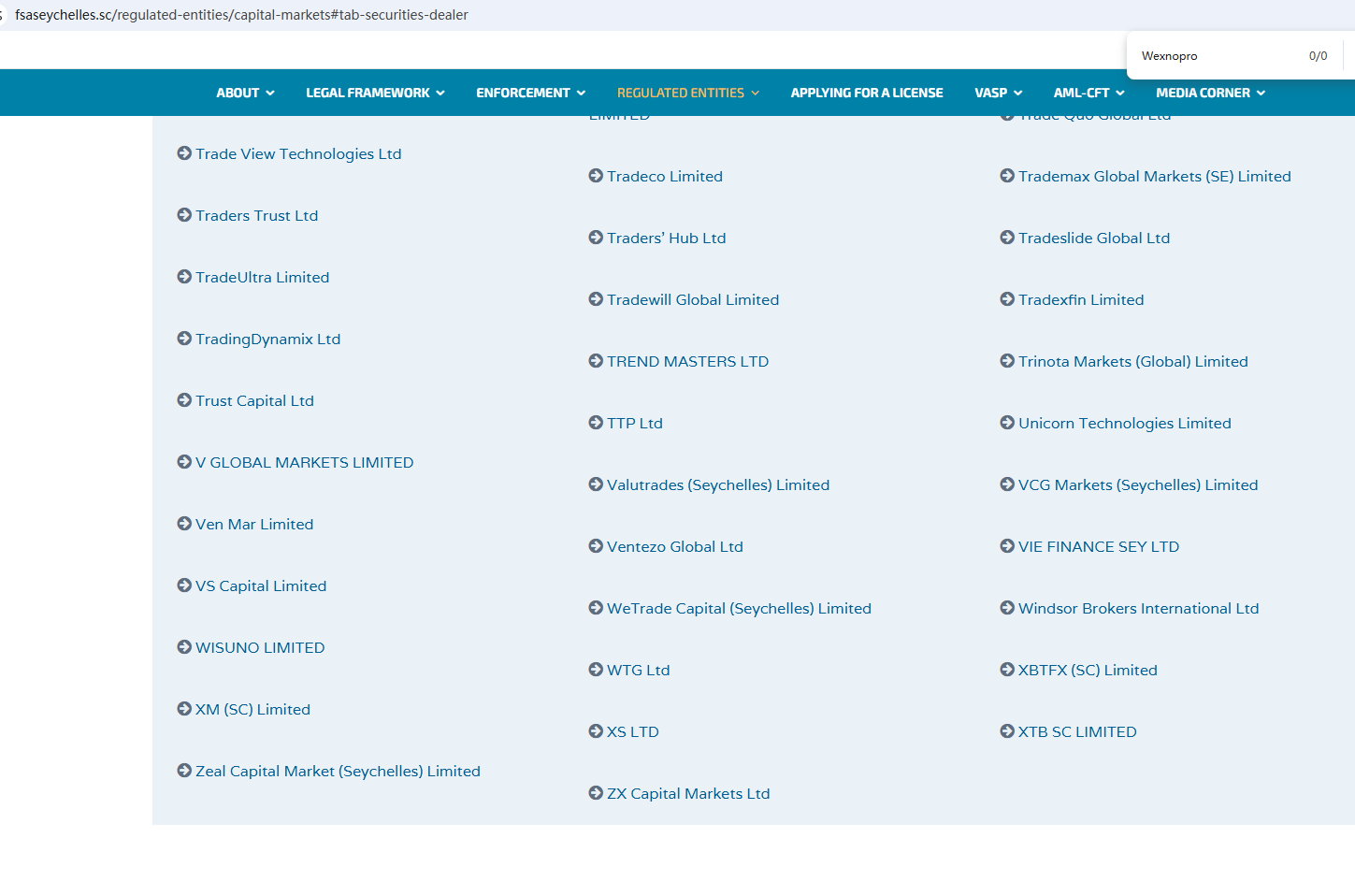
Task: Expand the About menu chevron
Action: 270,93
